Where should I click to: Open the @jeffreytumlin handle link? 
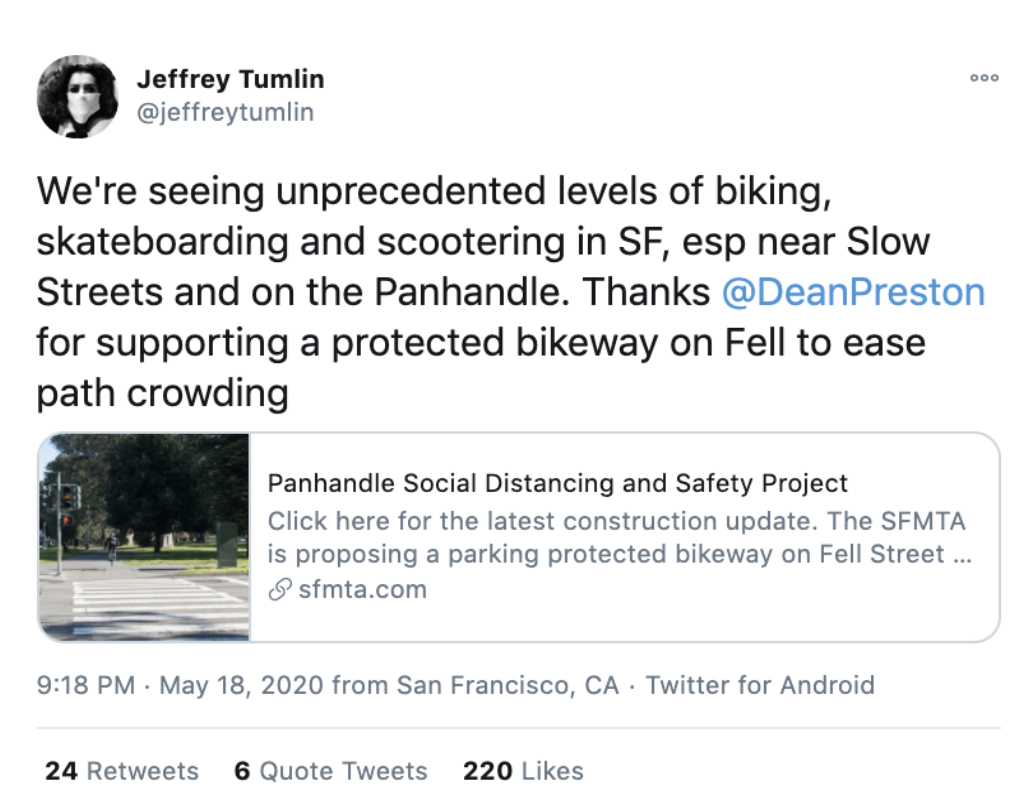(x=225, y=111)
